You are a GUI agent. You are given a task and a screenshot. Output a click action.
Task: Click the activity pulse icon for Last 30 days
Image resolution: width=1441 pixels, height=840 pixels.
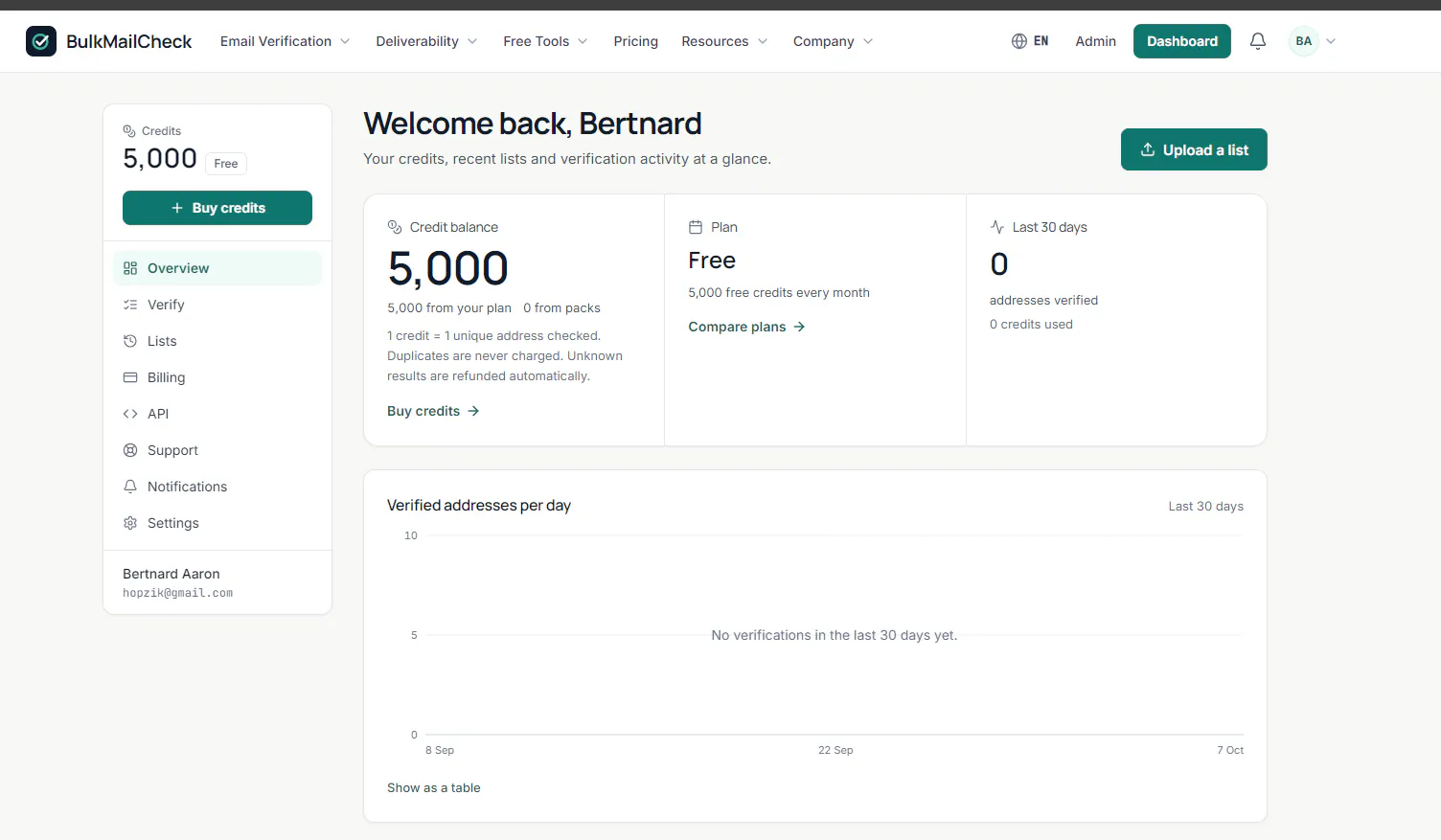tap(997, 227)
